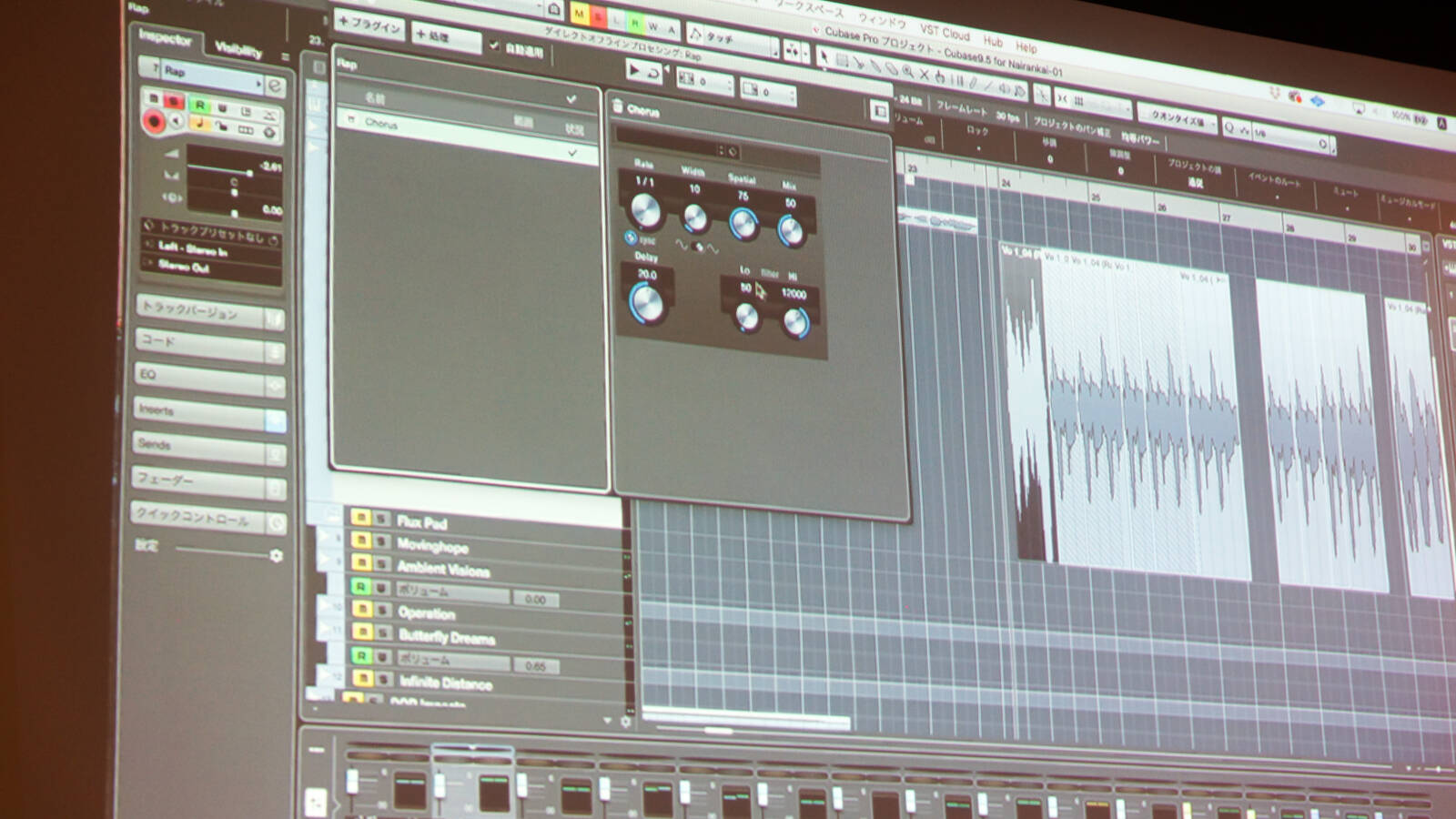The width and height of the screenshot is (1456, 819).
Task: Click the musical timebase note icon
Action: [x=199, y=124]
